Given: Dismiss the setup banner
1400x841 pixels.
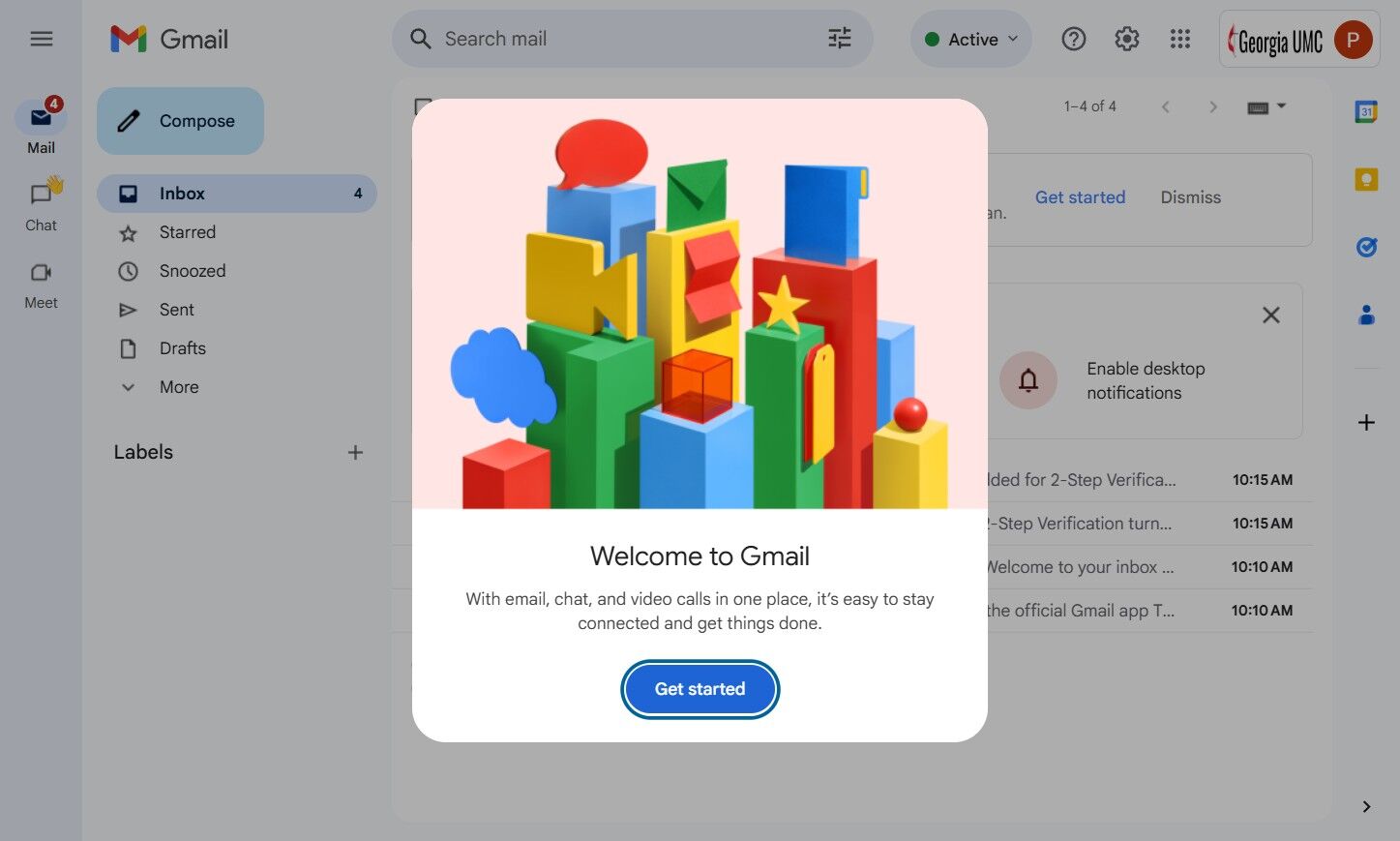Looking at the screenshot, I should (1190, 197).
